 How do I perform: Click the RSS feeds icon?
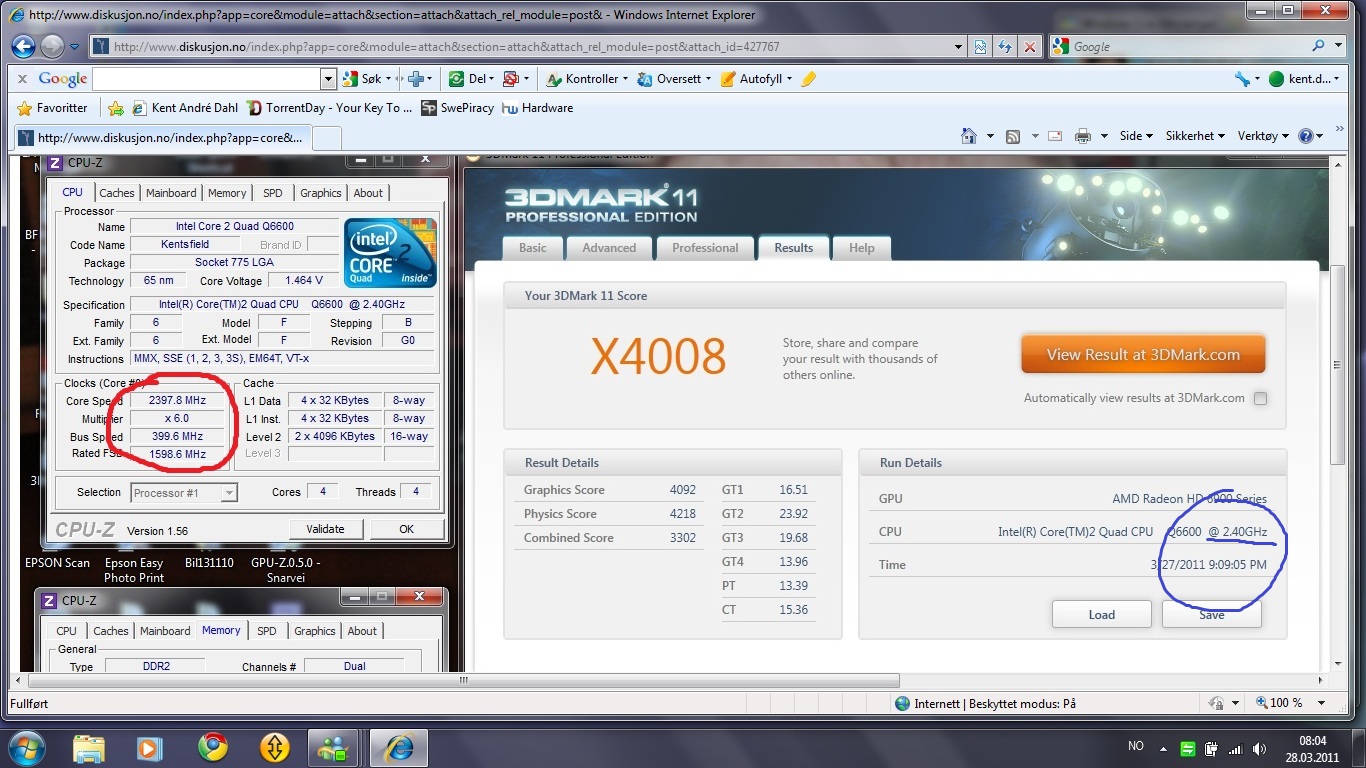click(1013, 136)
